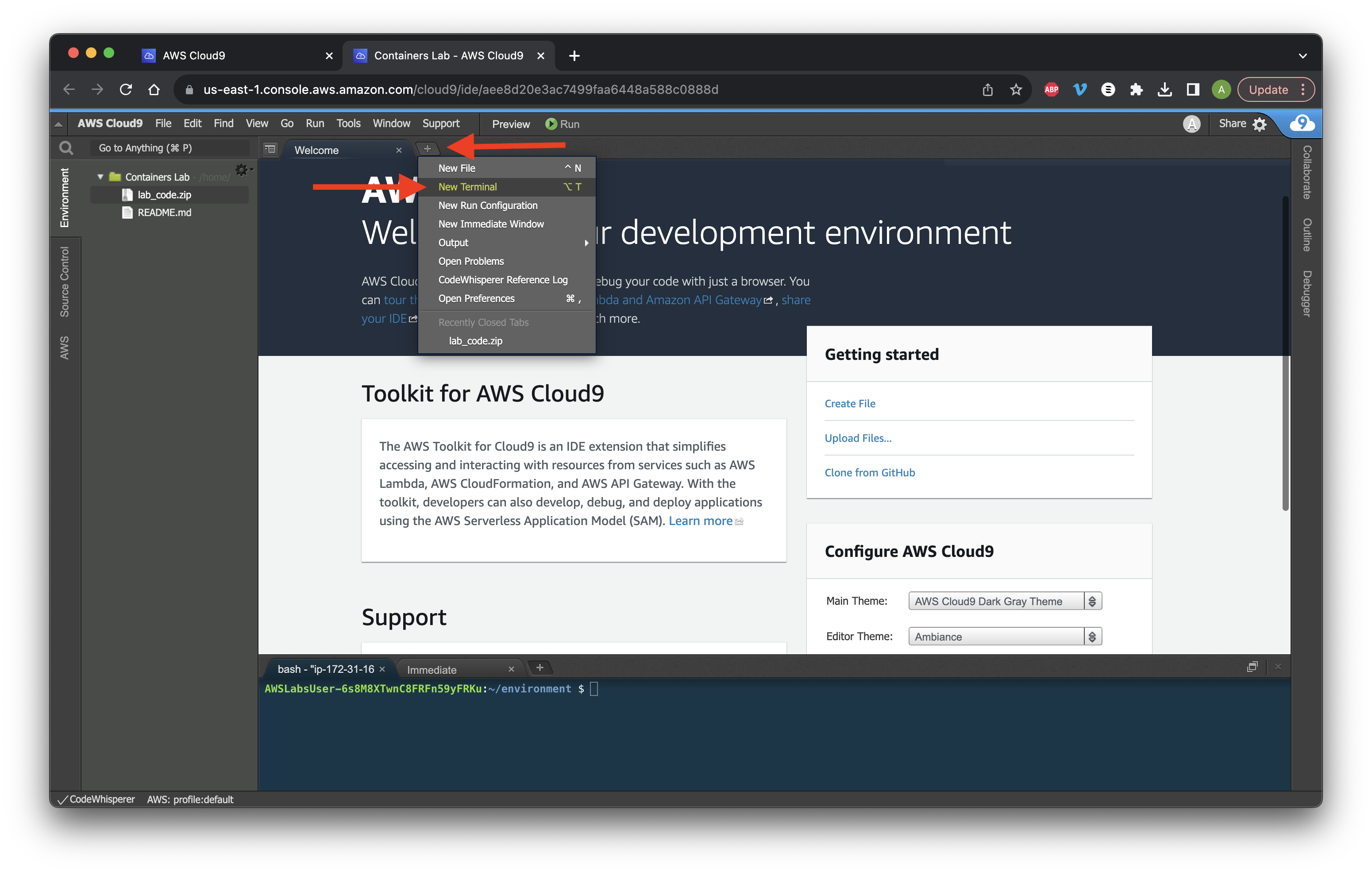The height and width of the screenshot is (873, 1372).
Task: Toggle the browser side panel icon
Action: (x=1192, y=89)
